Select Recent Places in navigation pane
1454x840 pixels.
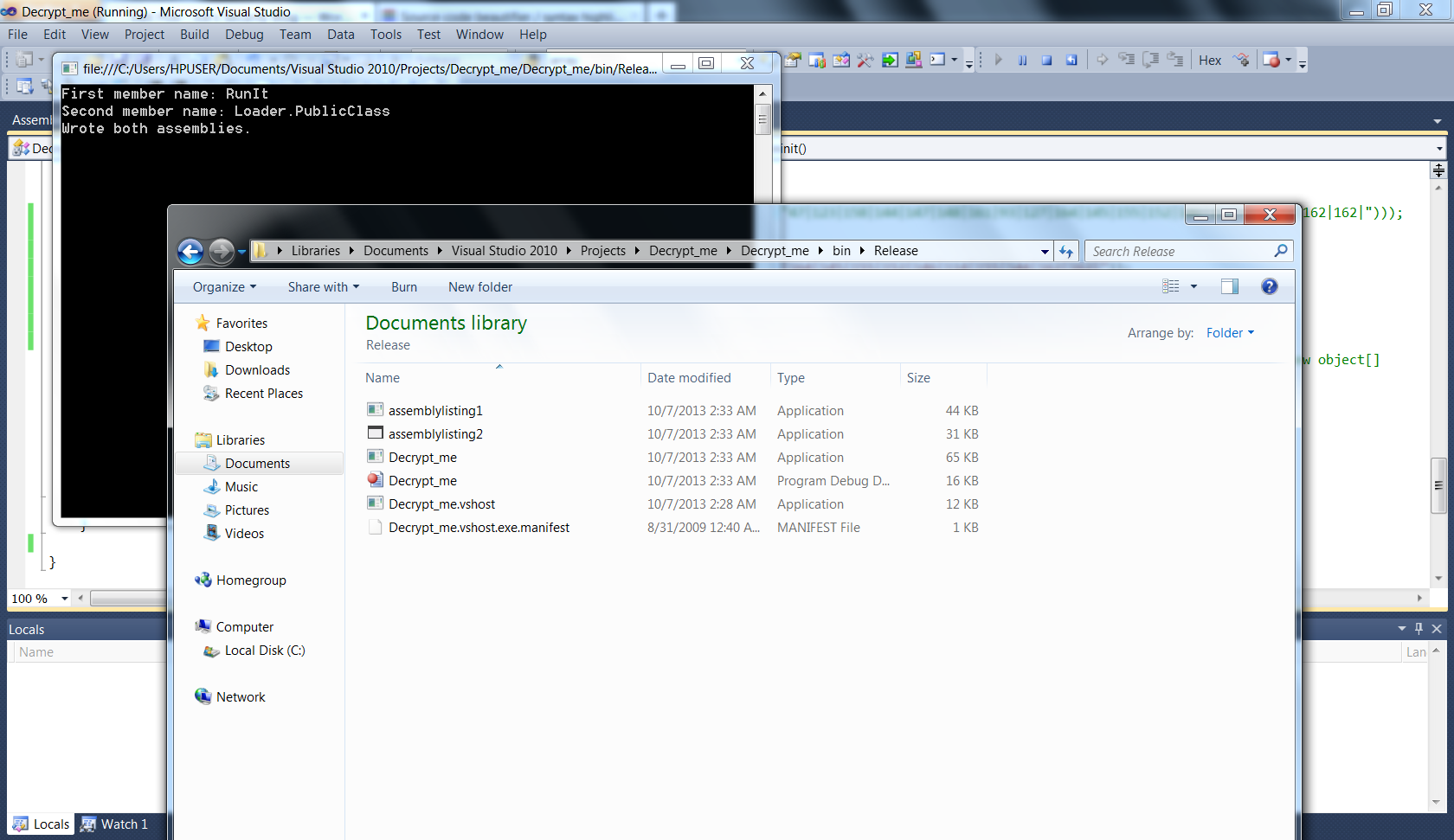tap(263, 394)
